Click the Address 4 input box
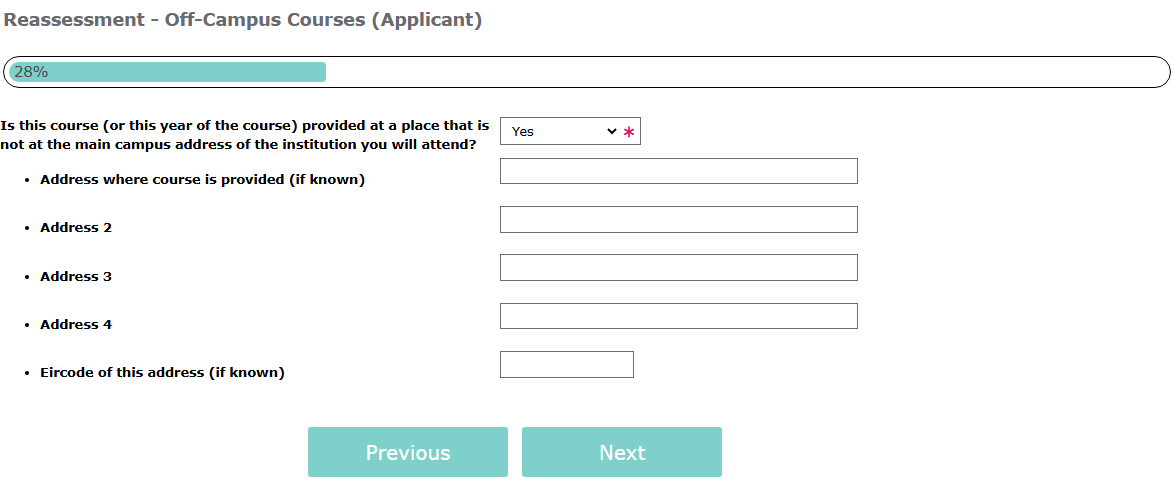 click(x=678, y=316)
